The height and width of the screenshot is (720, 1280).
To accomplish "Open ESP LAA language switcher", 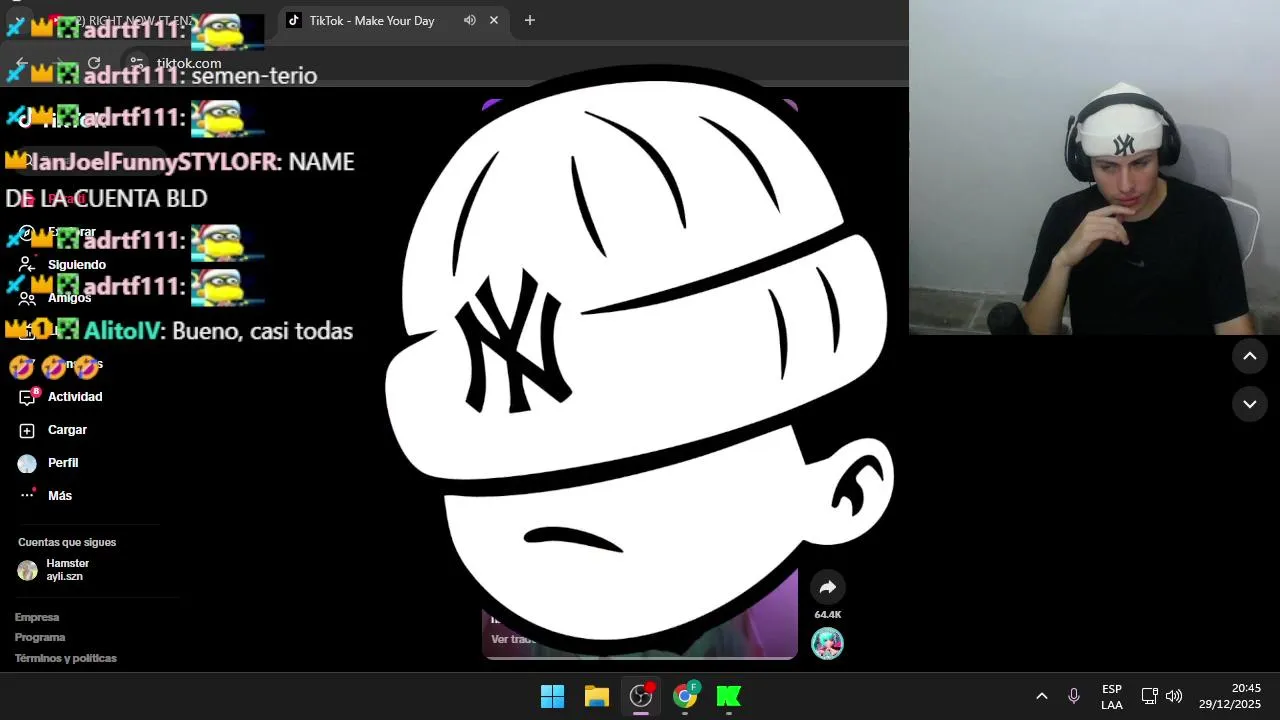I will click(x=1112, y=697).
